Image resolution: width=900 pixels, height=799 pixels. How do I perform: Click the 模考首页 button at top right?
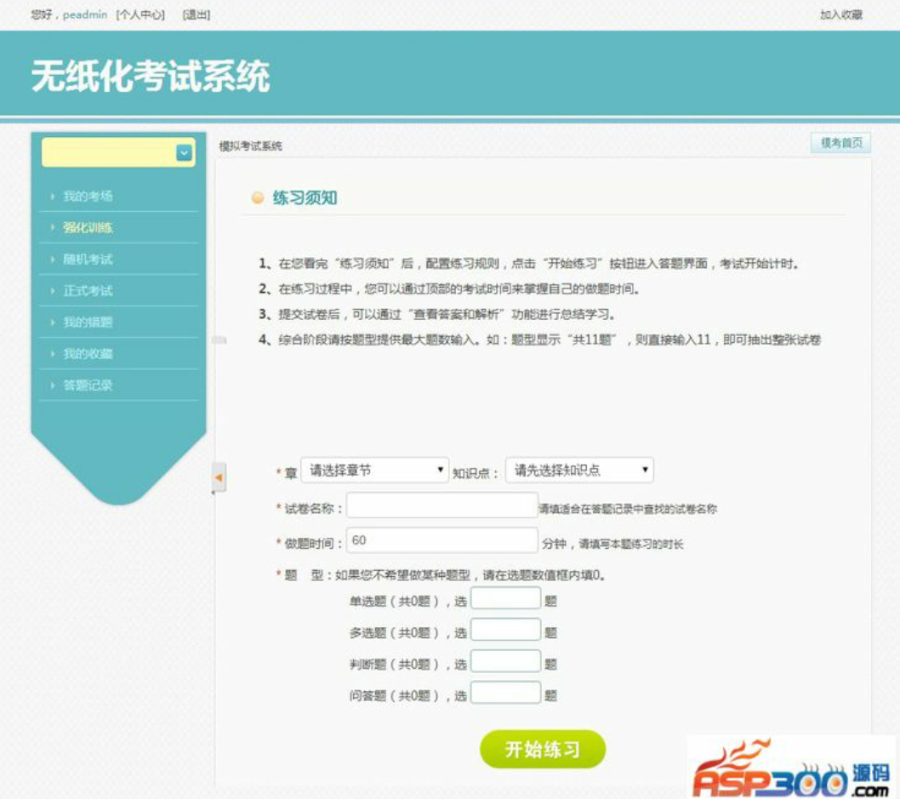point(841,142)
